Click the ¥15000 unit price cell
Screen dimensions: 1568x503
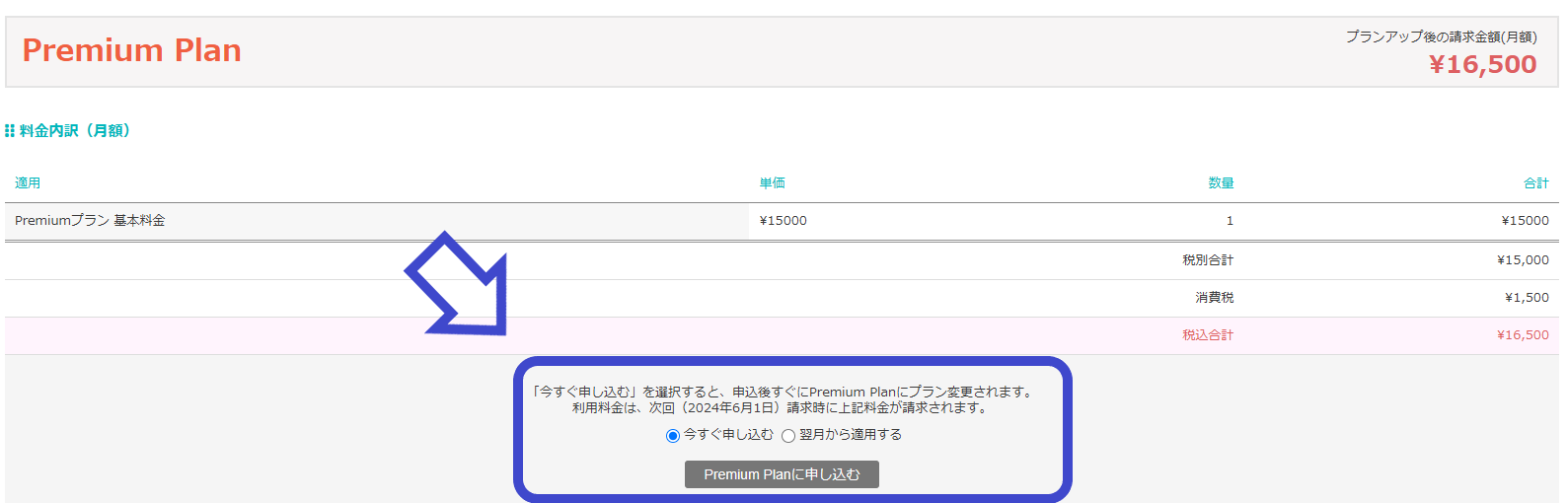[x=784, y=221]
